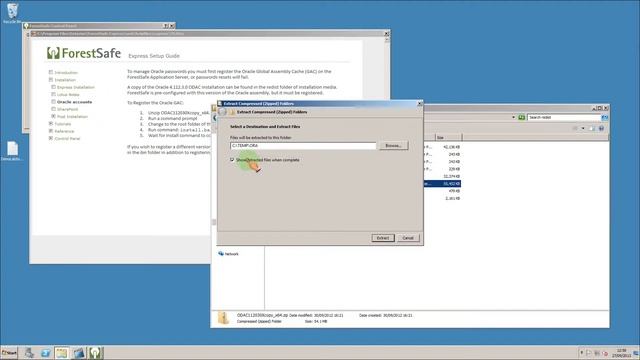Launch PowerShell from the taskbar
This screenshot has width=640, height=360.
(45, 353)
